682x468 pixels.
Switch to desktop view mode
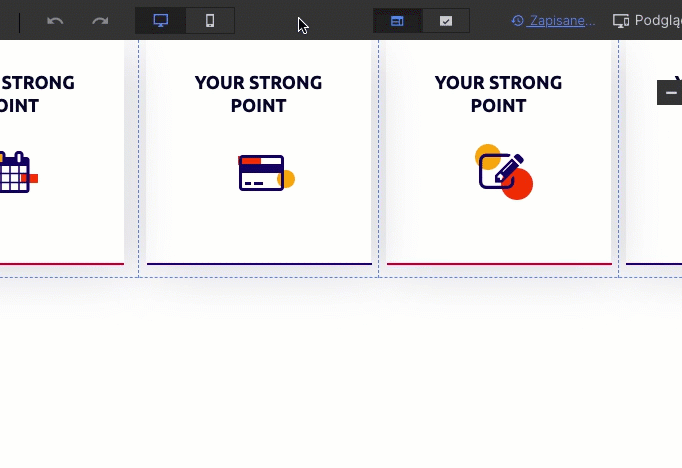[160, 21]
